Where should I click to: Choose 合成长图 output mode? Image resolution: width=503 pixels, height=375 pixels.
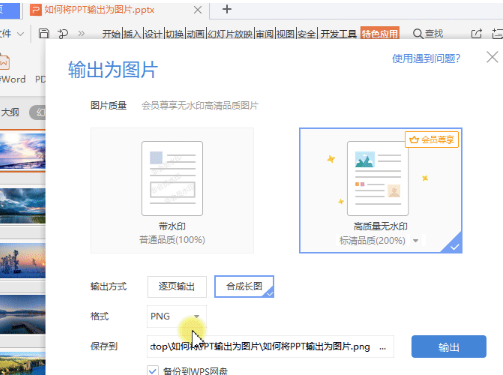pos(244,286)
